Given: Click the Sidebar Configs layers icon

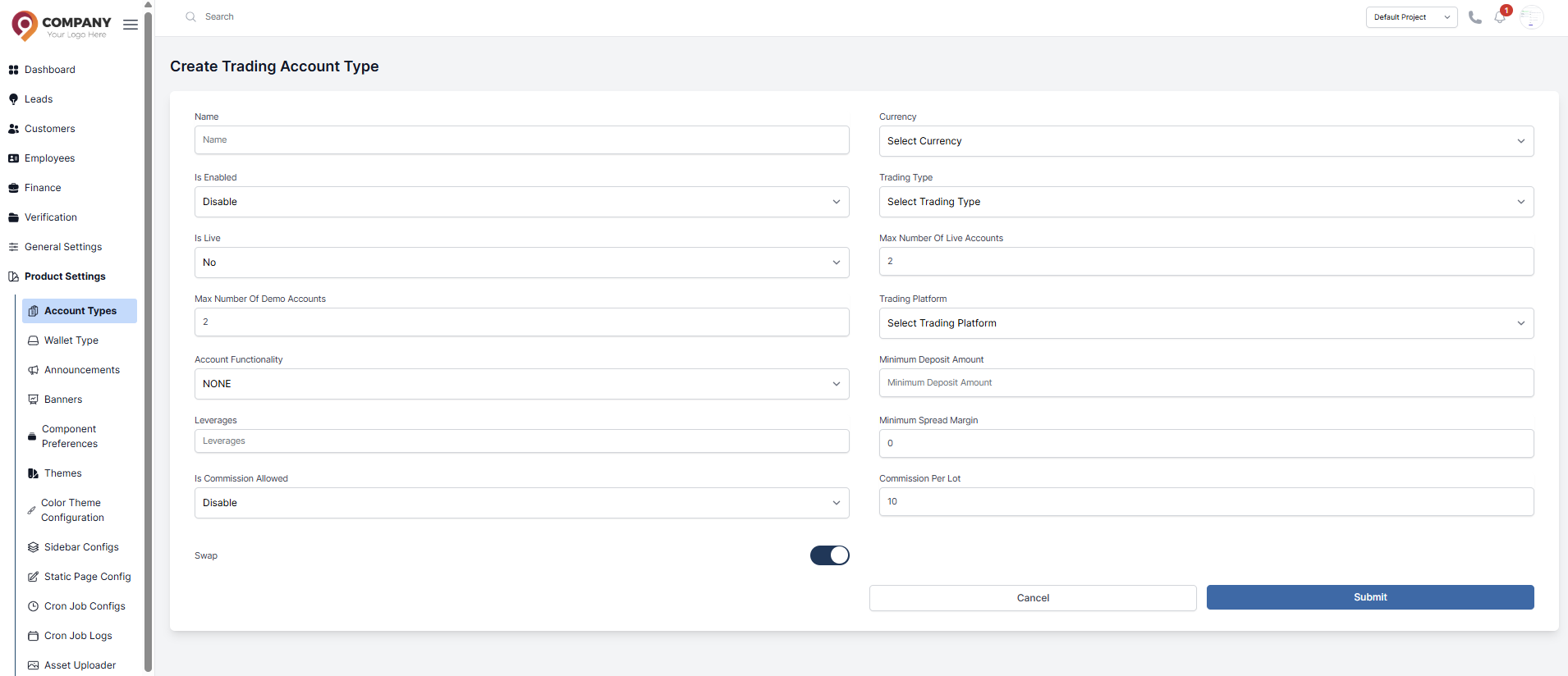Looking at the screenshot, I should pyautogui.click(x=33, y=547).
